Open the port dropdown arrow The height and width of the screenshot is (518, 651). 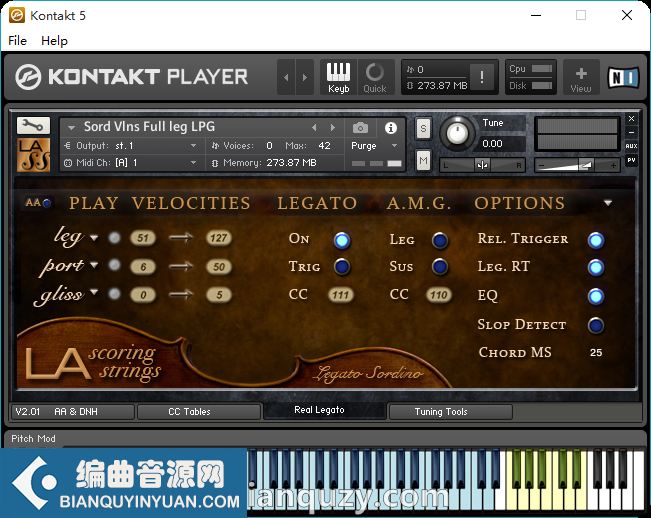click(94, 264)
